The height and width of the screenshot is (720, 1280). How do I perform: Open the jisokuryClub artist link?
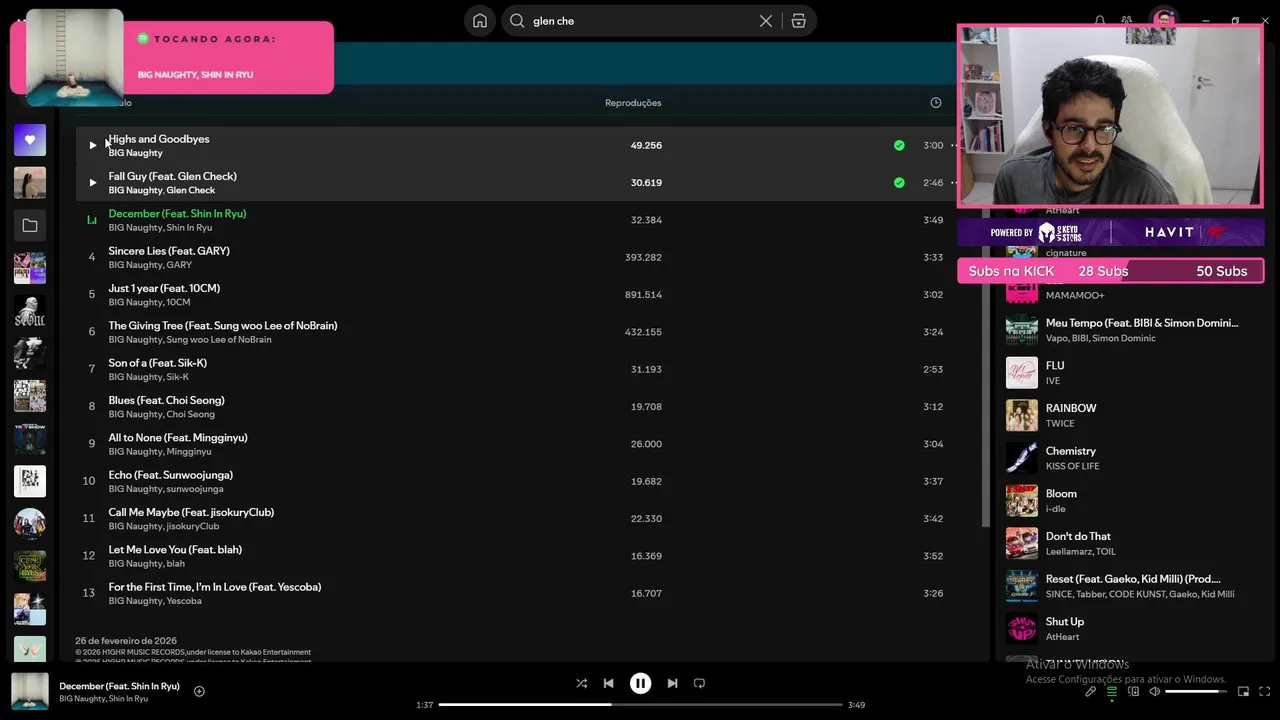point(192,526)
